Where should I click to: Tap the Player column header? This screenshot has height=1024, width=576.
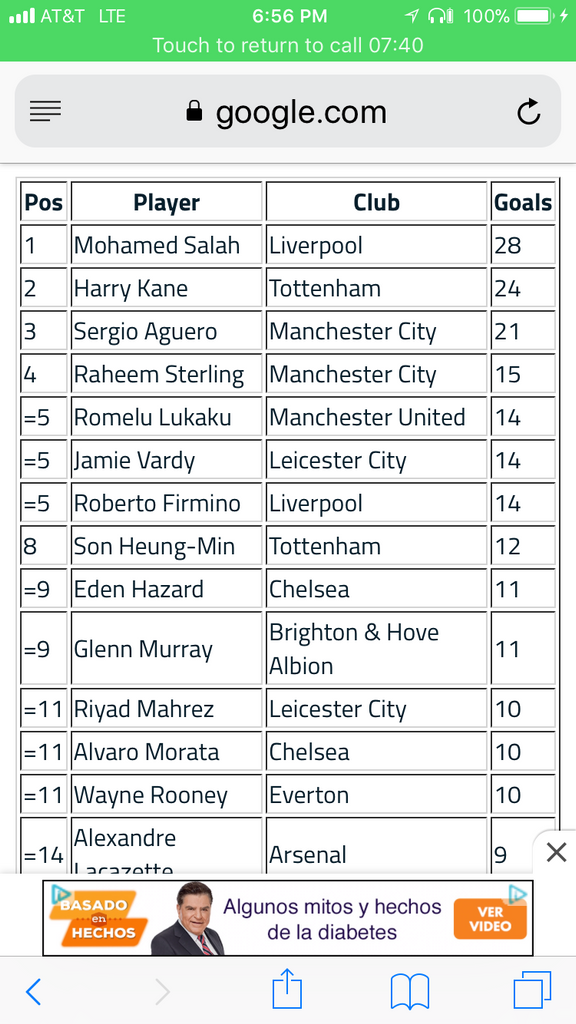166,202
